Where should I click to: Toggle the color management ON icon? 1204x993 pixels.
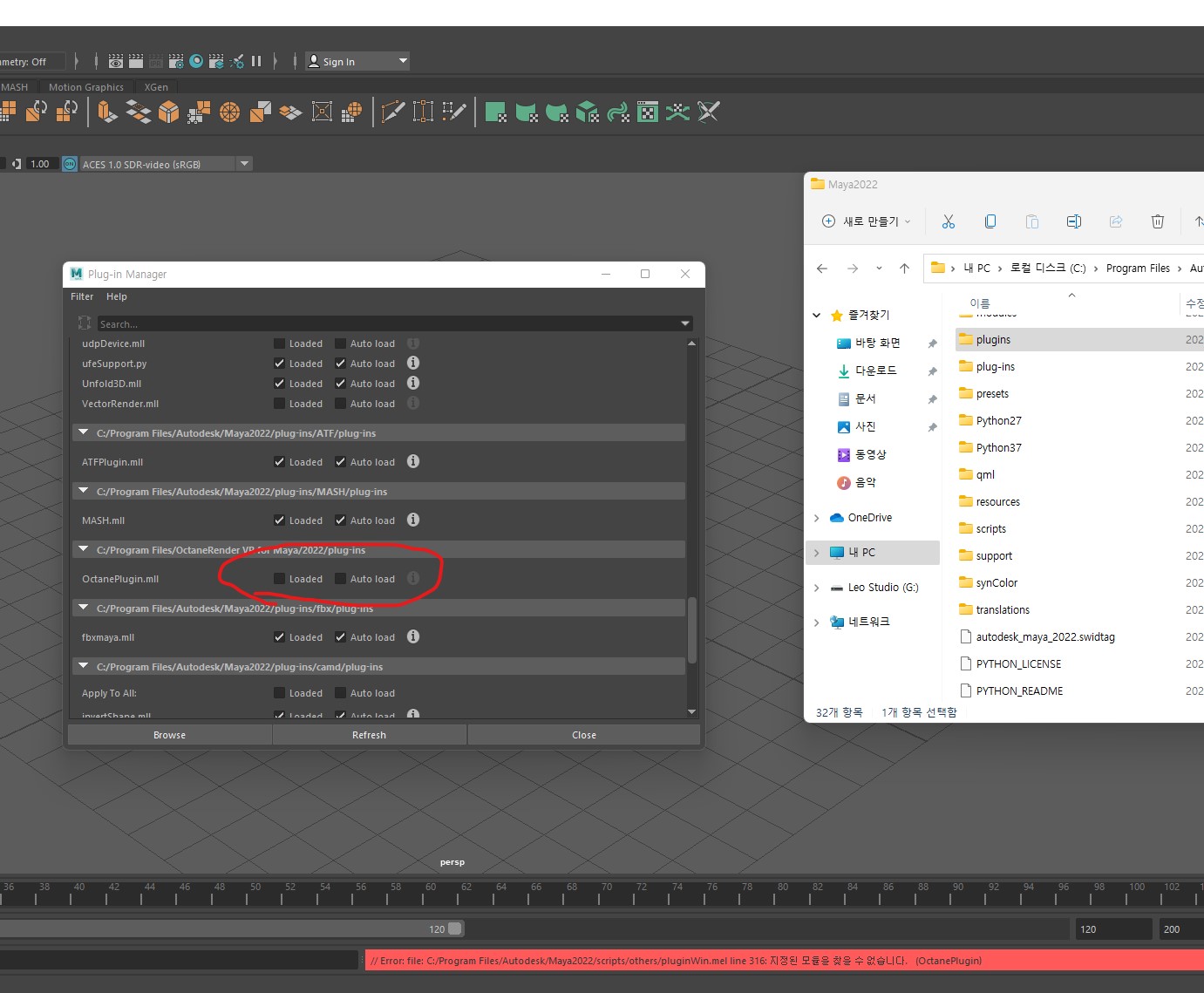pyautogui.click(x=70, y=164)
